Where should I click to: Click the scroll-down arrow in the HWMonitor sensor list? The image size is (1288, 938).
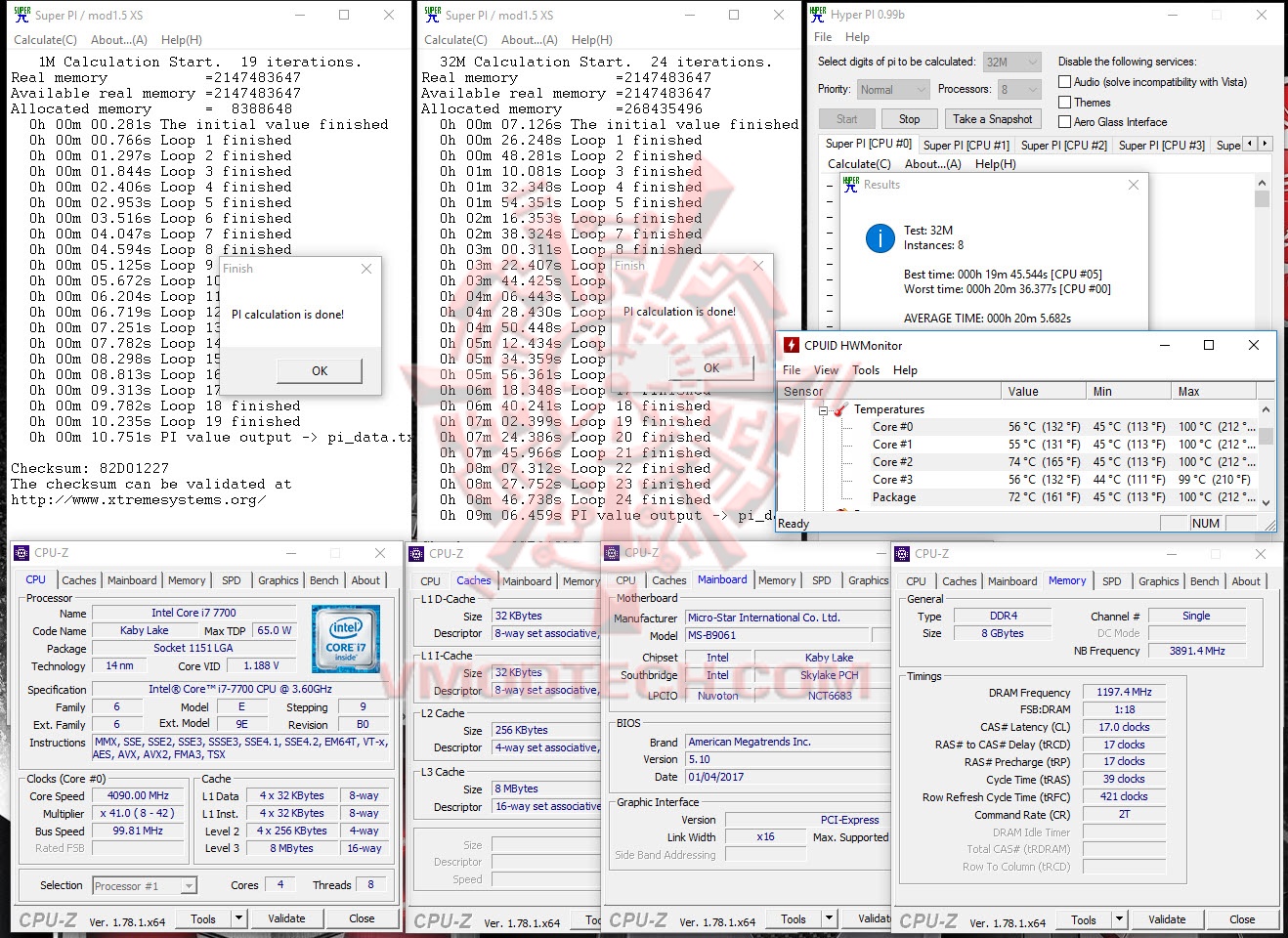click(x=1266, y=502)
